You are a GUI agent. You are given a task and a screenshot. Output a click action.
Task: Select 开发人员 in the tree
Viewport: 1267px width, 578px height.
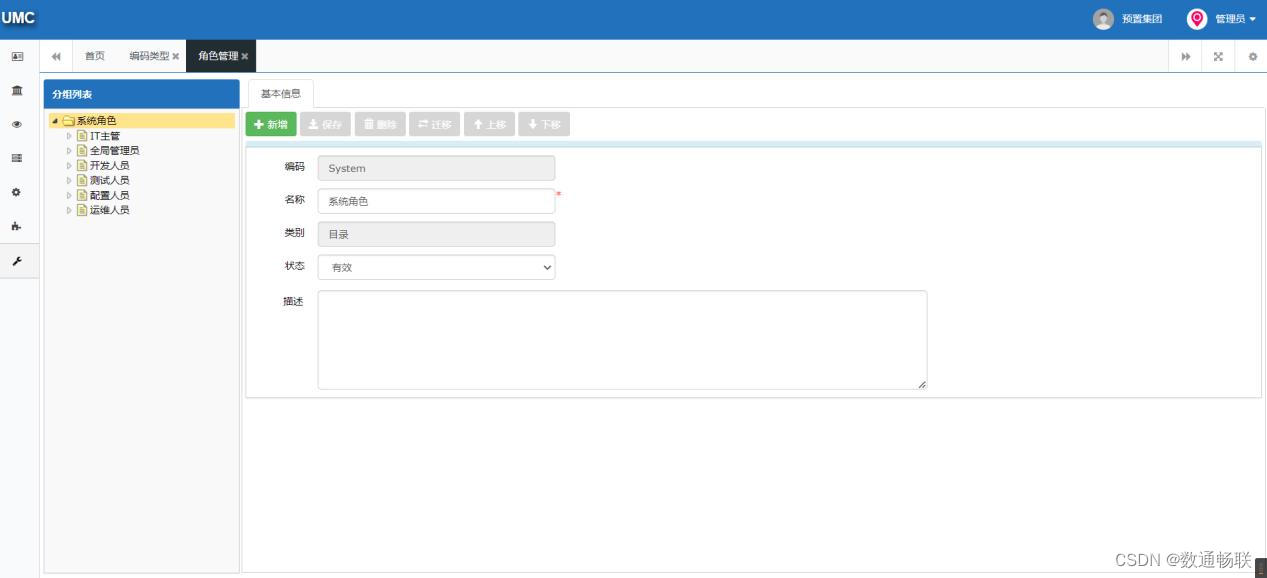(110, 166)
